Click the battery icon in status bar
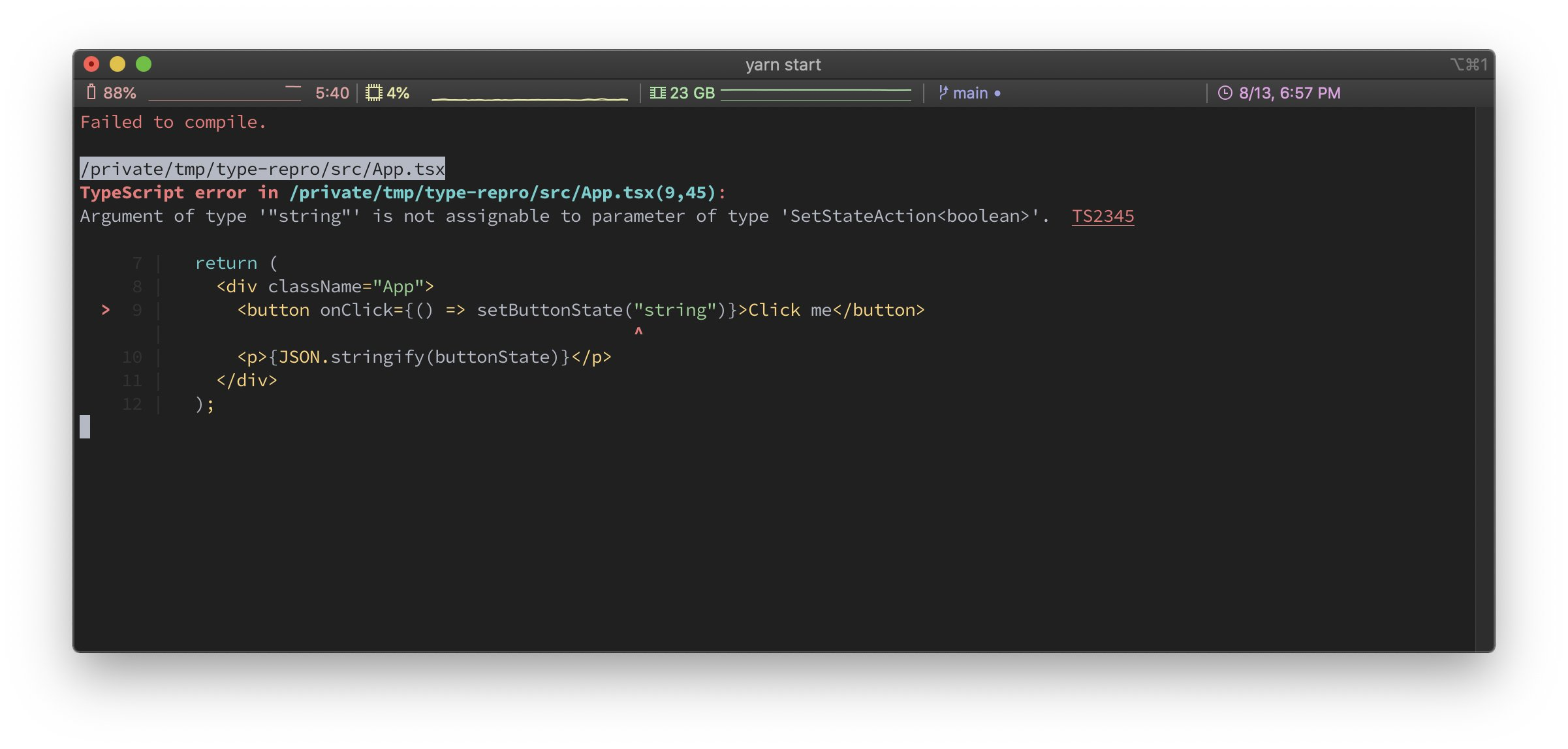 point(91,93)
